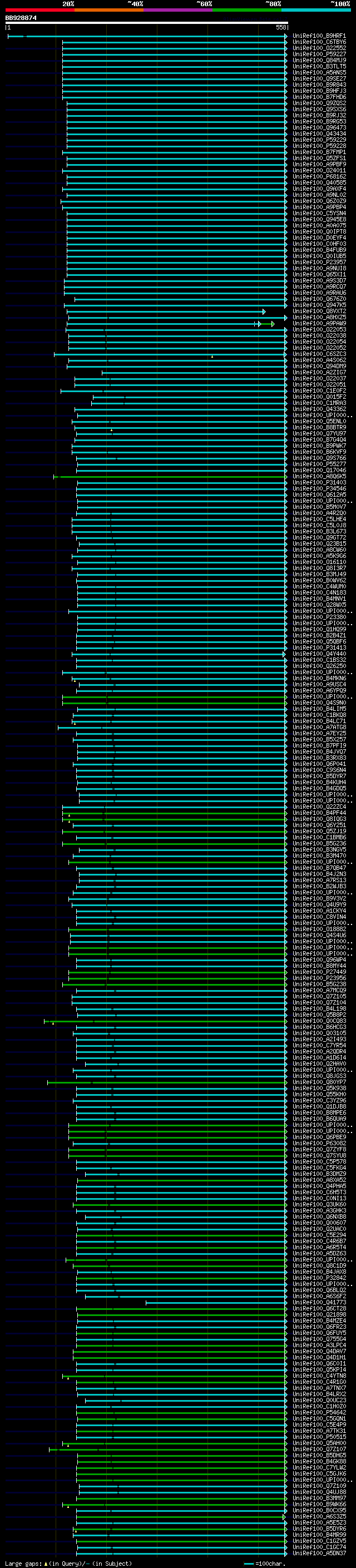Select label UniRef100_P68162
The height and width of the screenshot is (1568, 356).
point(319,176)
